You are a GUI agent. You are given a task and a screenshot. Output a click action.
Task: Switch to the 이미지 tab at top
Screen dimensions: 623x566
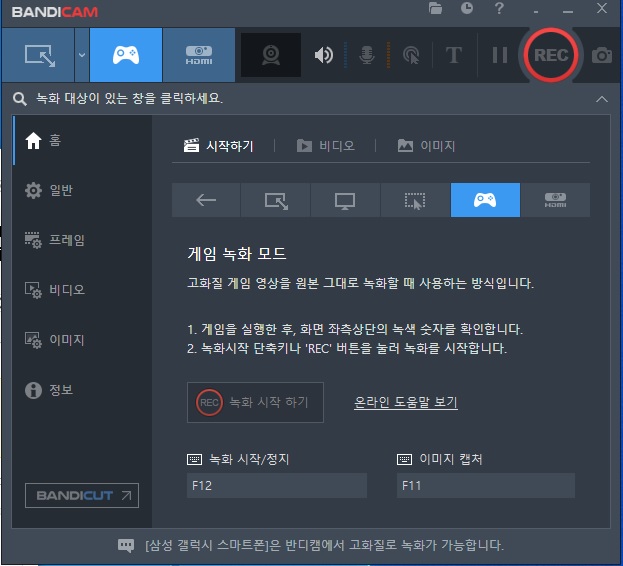[x=426, y=146]
